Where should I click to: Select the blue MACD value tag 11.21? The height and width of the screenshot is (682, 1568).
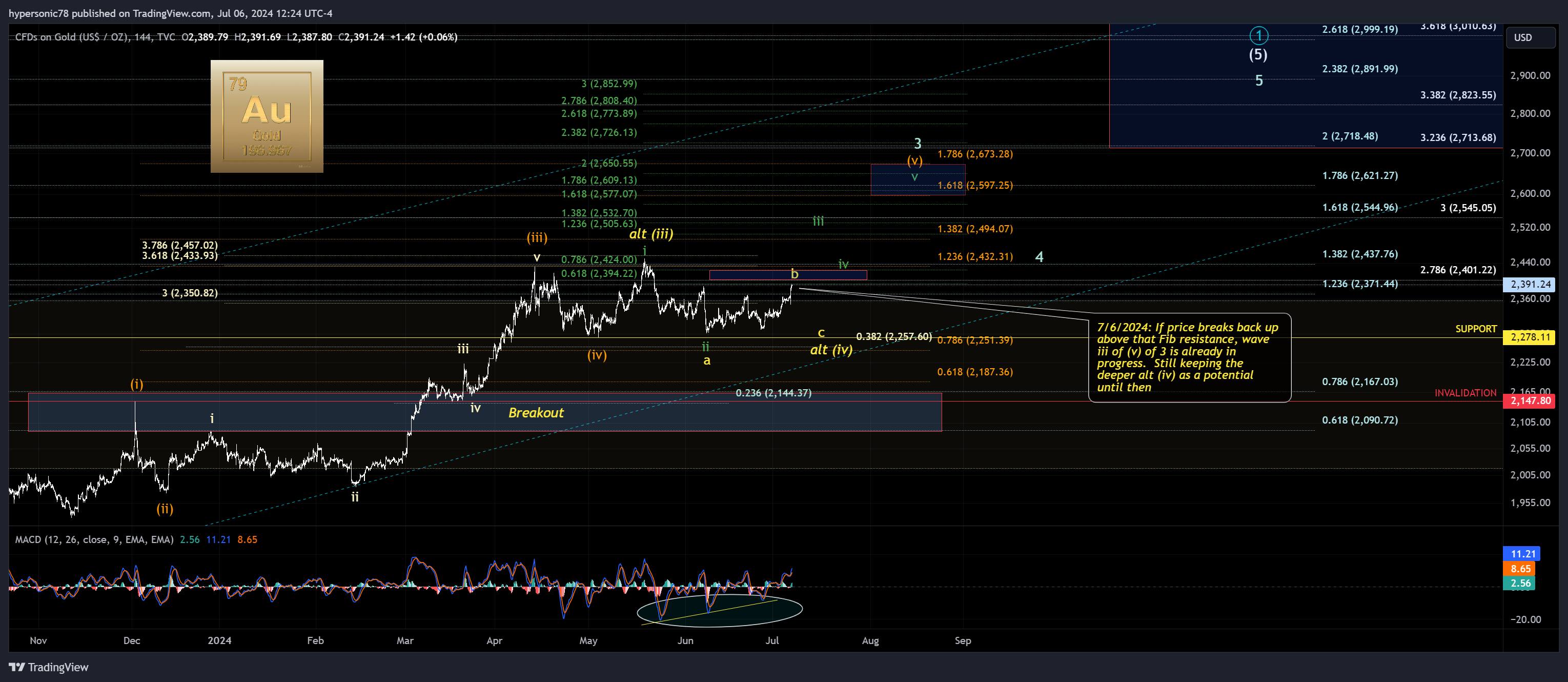[1522, 553]
